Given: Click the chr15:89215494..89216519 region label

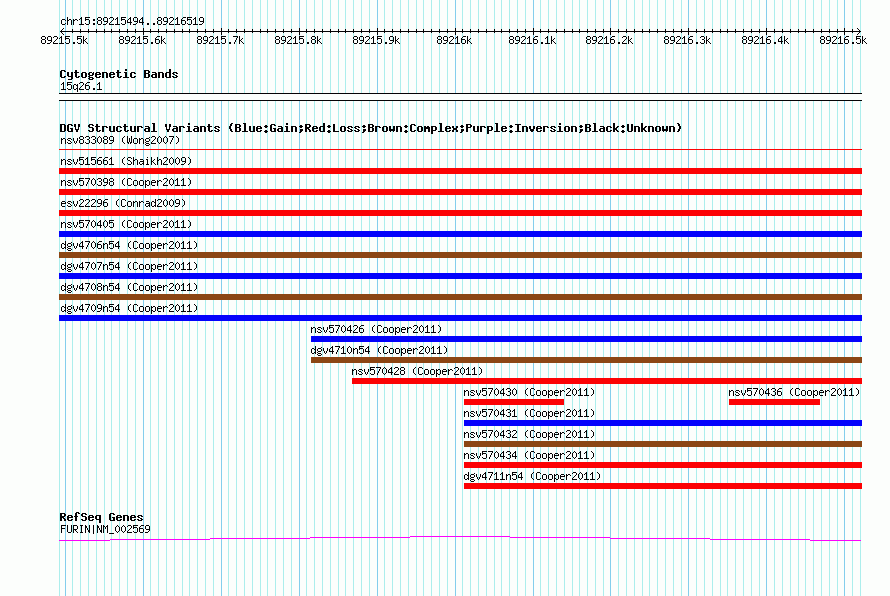Looking at the screenshot, I should tap(132, 22).
